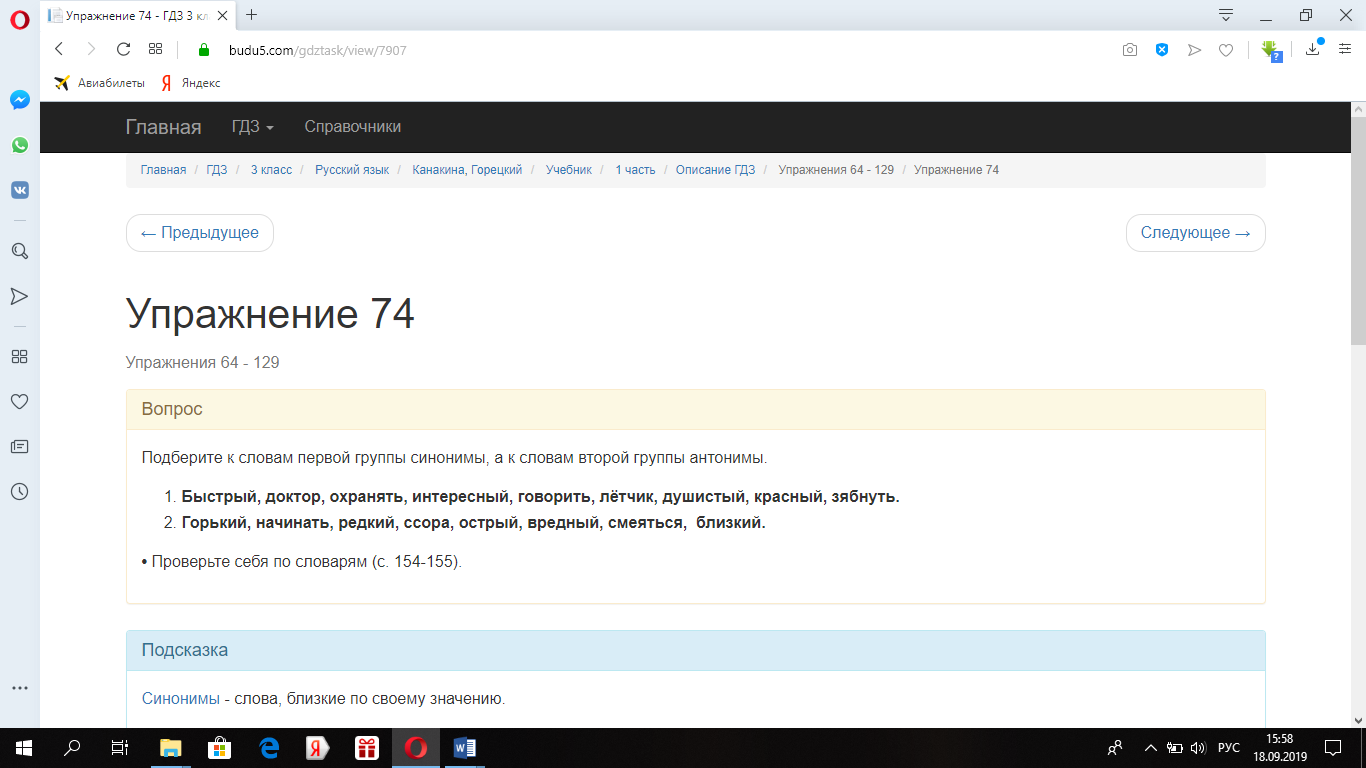Open start page grid icon near address bar
1366x768 pixels.
(x=155, y=49)
